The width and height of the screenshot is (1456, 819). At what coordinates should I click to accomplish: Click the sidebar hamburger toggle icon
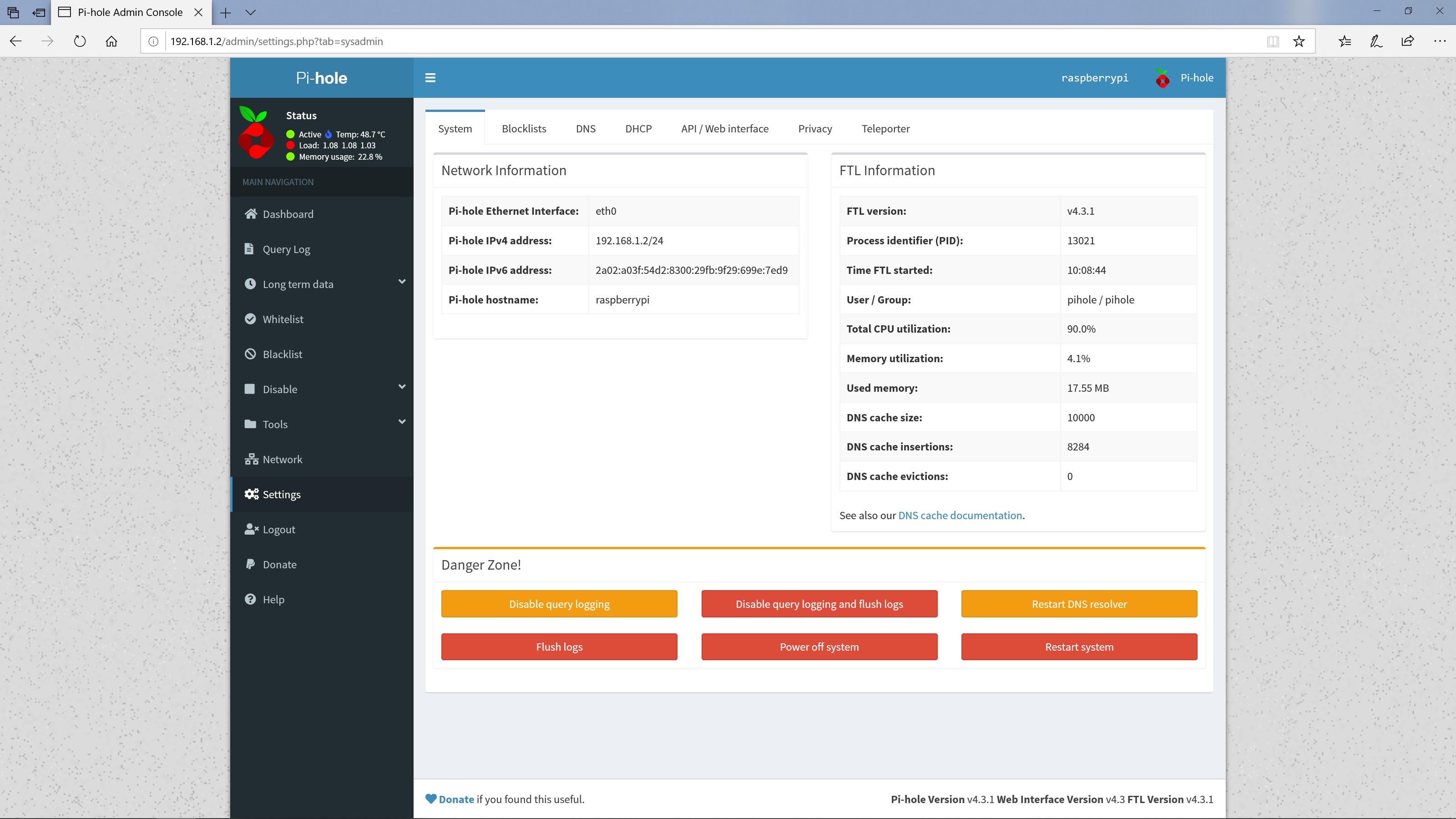[x=430, y=78]
